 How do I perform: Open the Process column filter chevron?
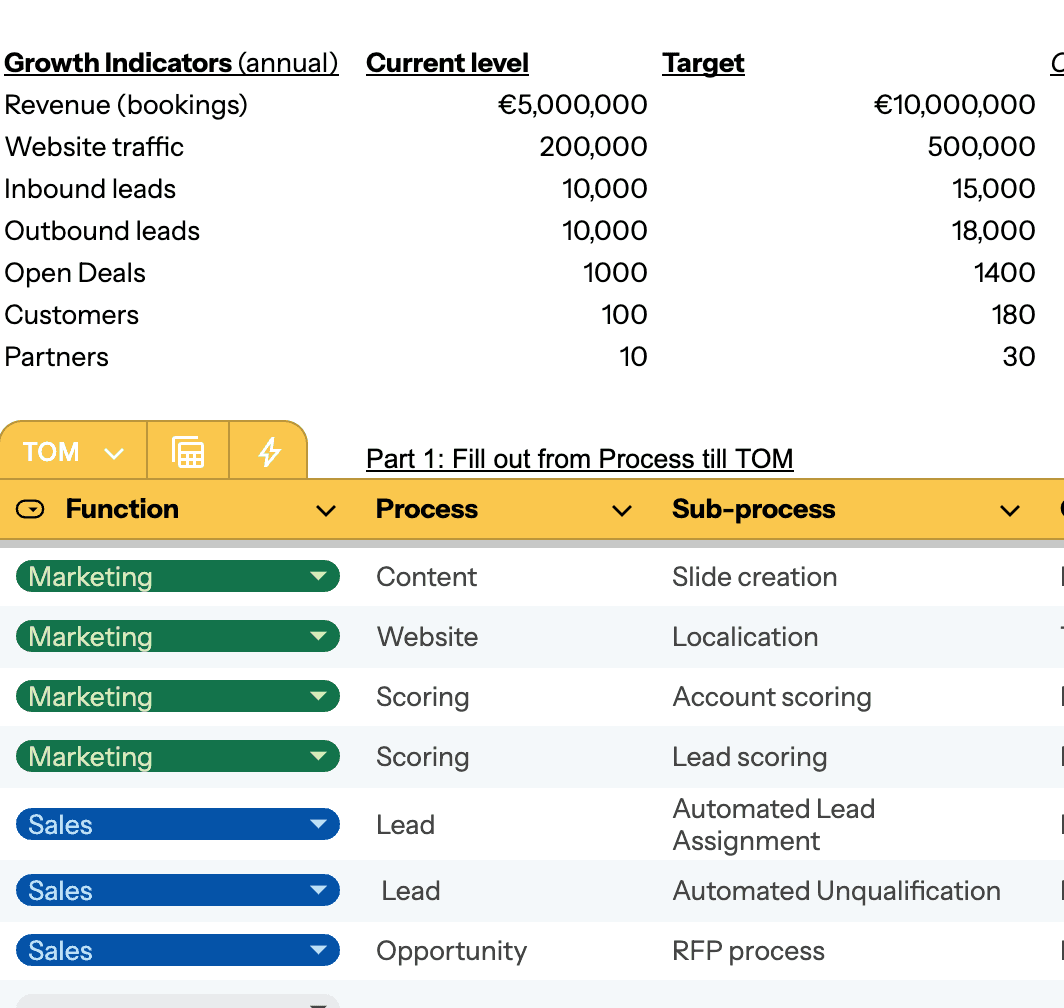click(622, 510)
